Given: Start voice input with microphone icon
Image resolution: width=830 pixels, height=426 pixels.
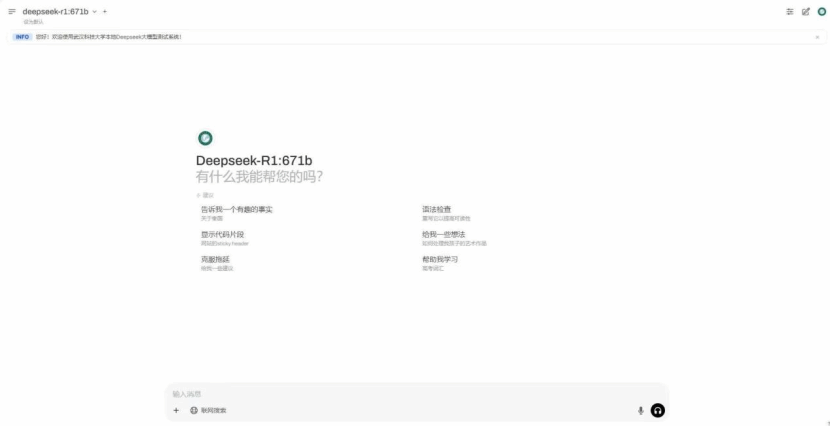Looking at the screenshot, I should pyautogui.click(x=640, y=410).
